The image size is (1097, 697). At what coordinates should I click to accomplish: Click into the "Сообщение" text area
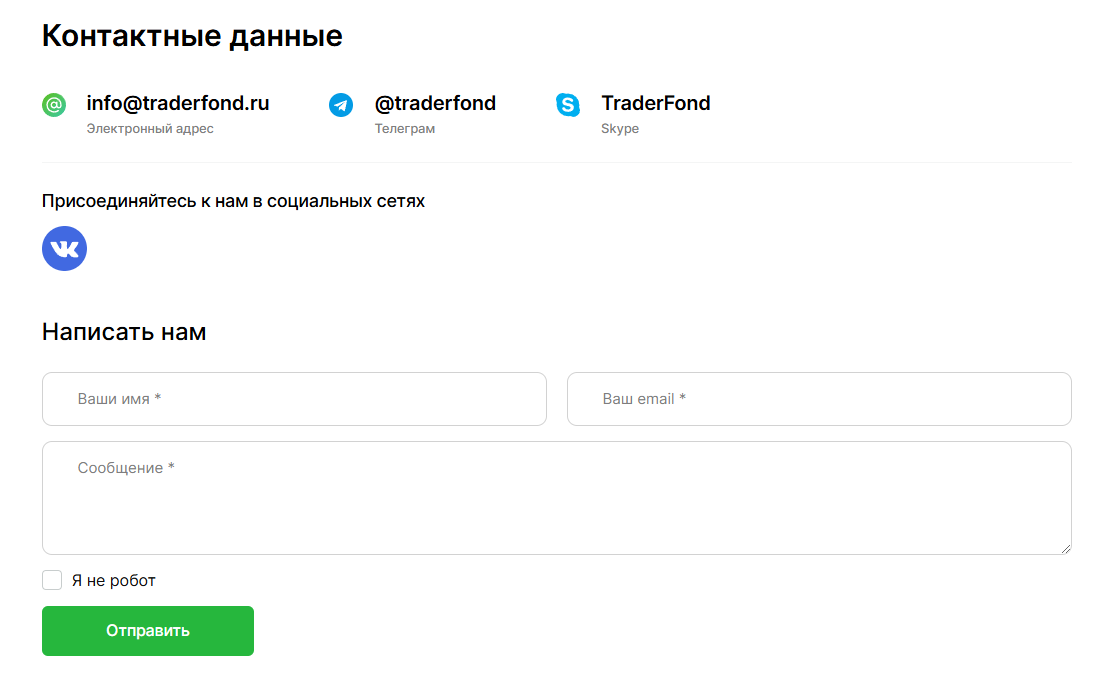pos(556,498)
